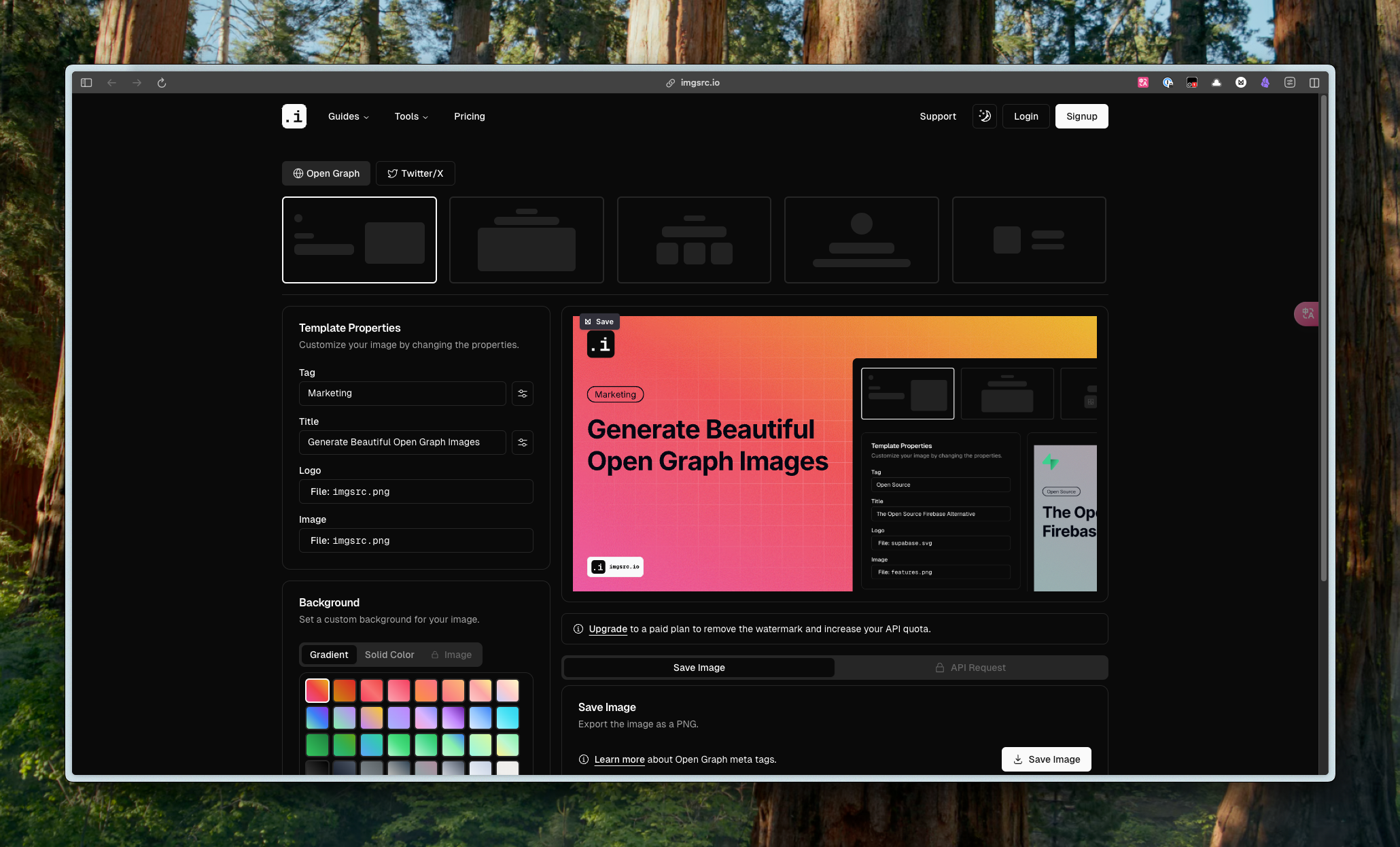Click the Pricing menu item
The image size is (1400, 847).
point(469,116)
